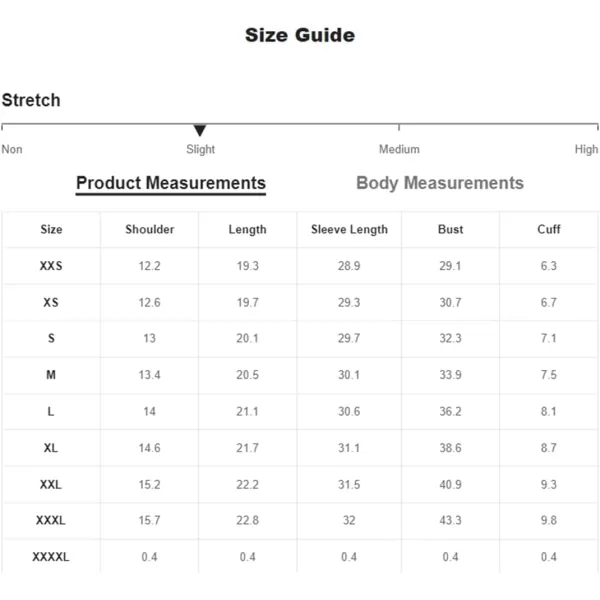Click the Sleeve Length column header
Viewport: 600px width, 600px height.
pos(349,229)
